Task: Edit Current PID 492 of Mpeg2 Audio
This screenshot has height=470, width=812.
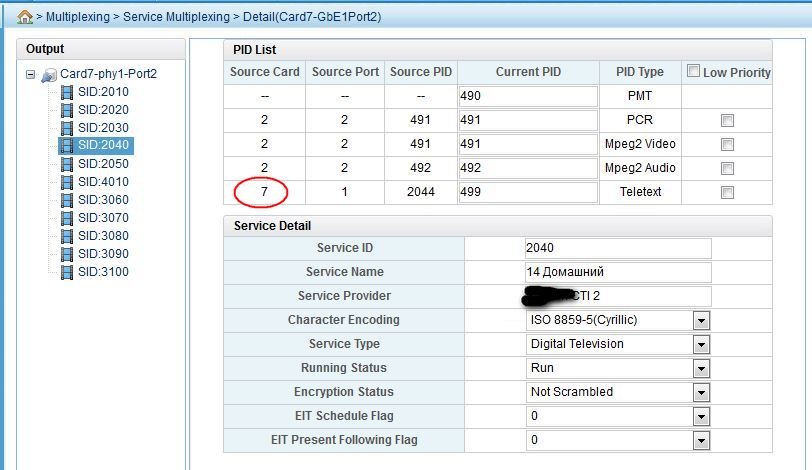Action: point(528,168)
